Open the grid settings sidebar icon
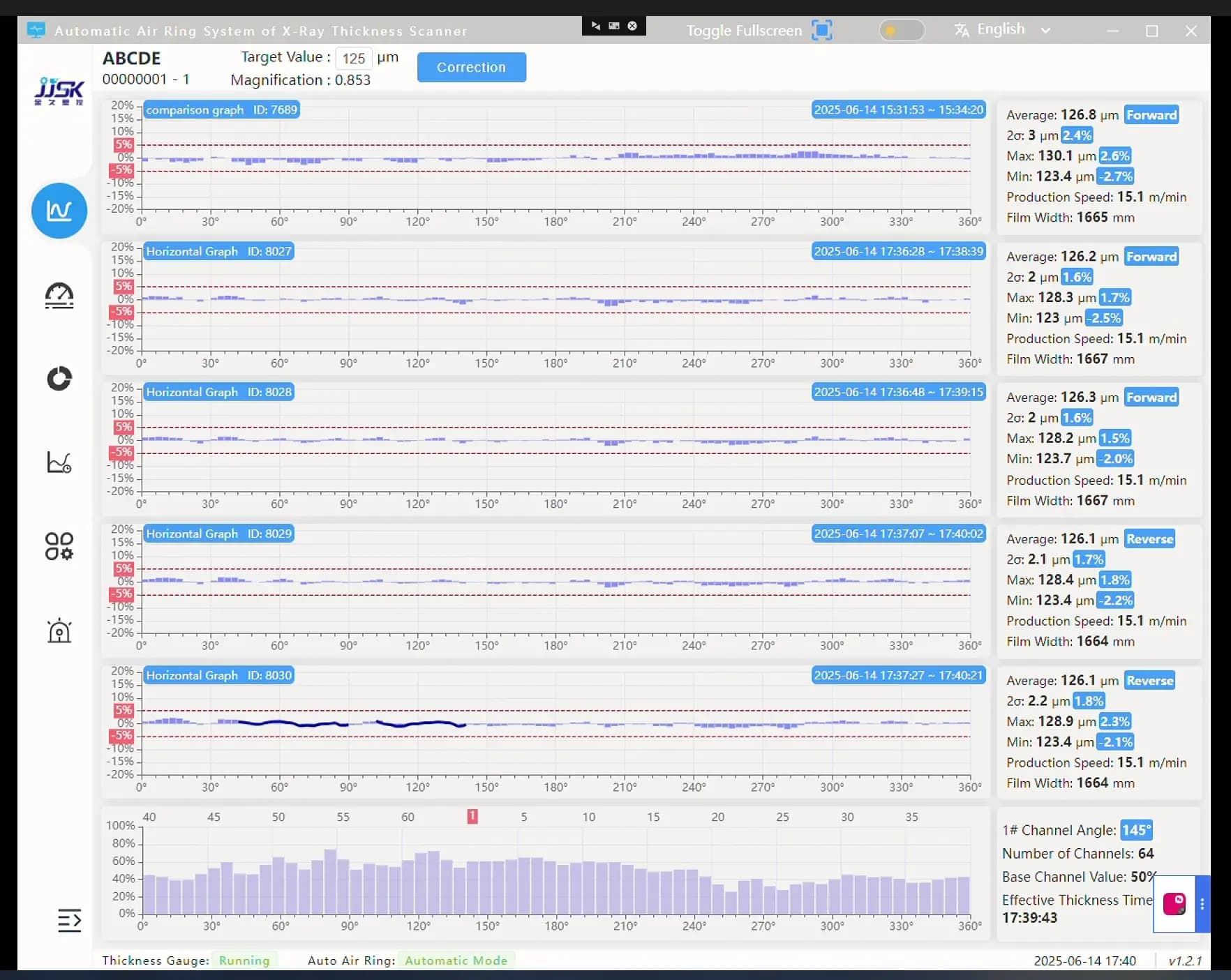The image size is (1231, 980). pos(59,546)
